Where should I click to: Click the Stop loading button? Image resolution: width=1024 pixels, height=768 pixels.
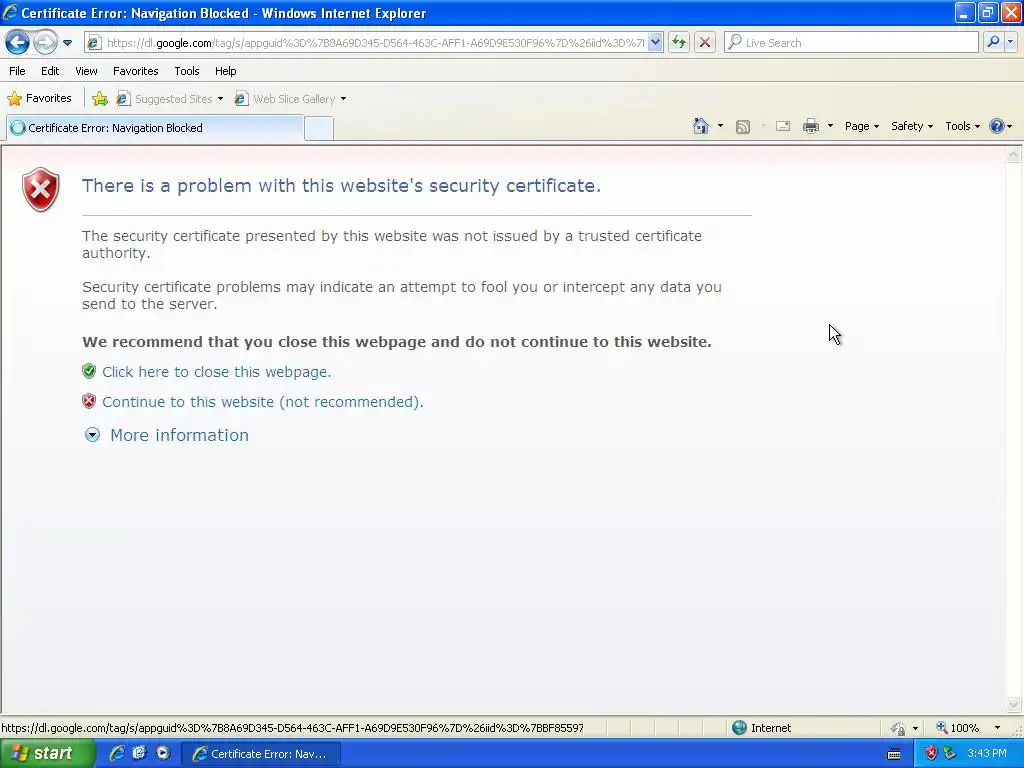705,43
